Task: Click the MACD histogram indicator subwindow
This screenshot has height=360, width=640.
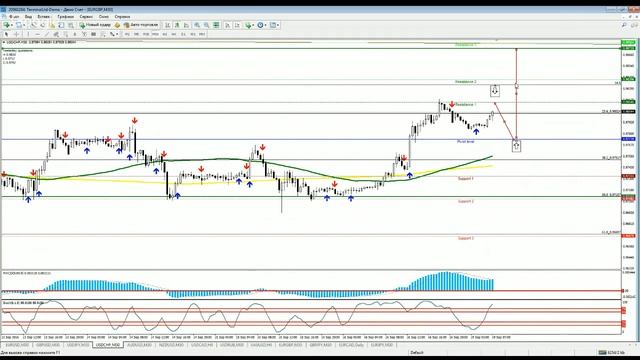Action: pyautogui.click(x=310, y=284)
